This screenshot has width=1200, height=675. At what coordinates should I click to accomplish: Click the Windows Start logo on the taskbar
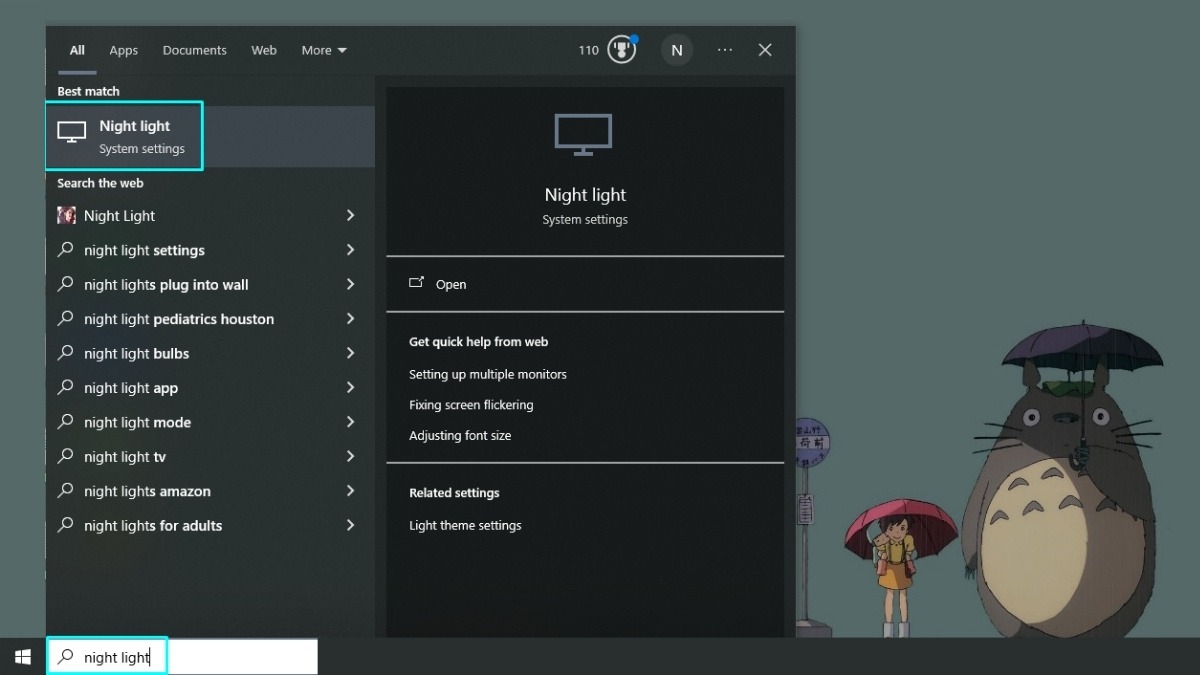tap(23, 657)
